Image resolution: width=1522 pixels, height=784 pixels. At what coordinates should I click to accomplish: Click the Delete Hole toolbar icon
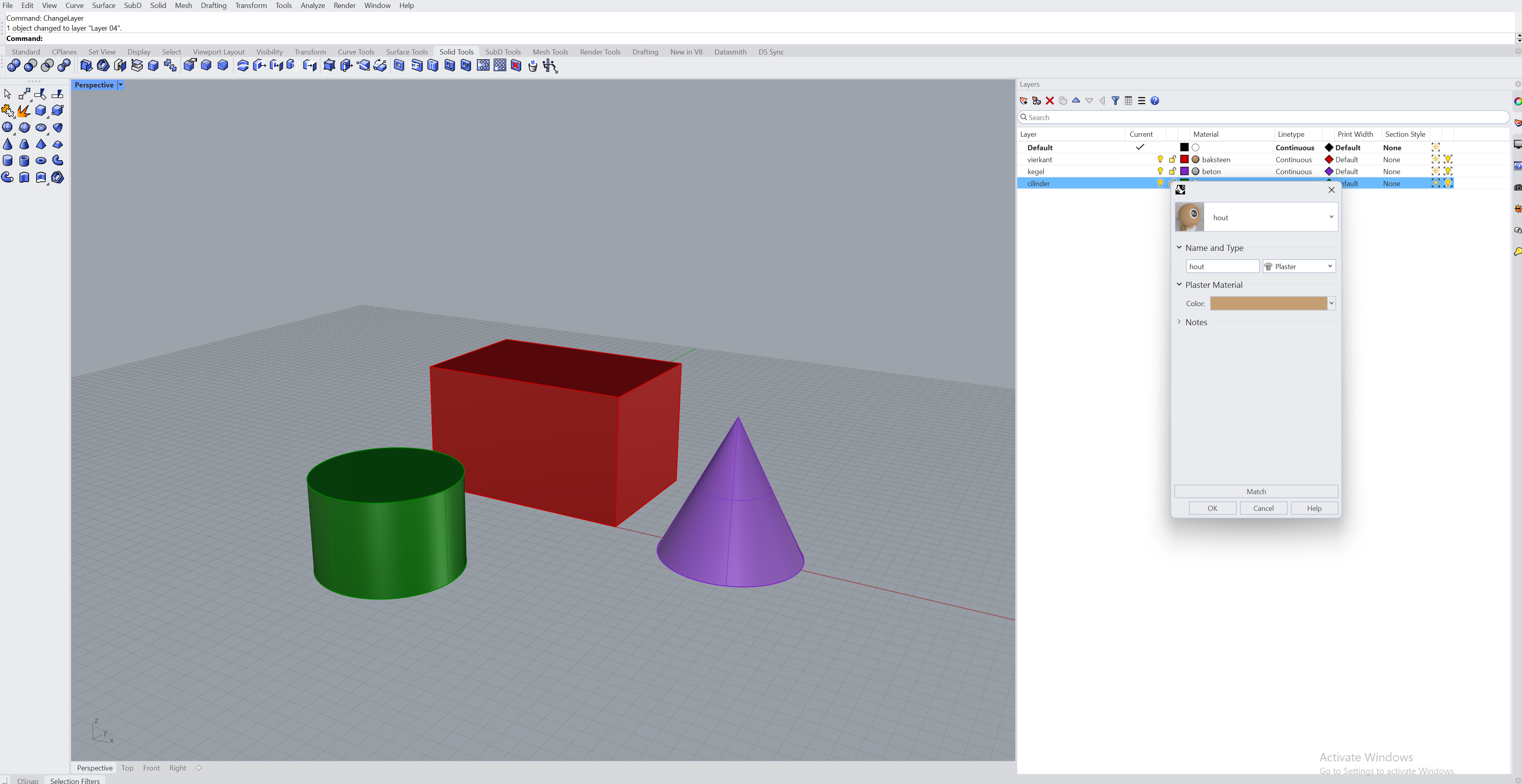pos(516,66)
